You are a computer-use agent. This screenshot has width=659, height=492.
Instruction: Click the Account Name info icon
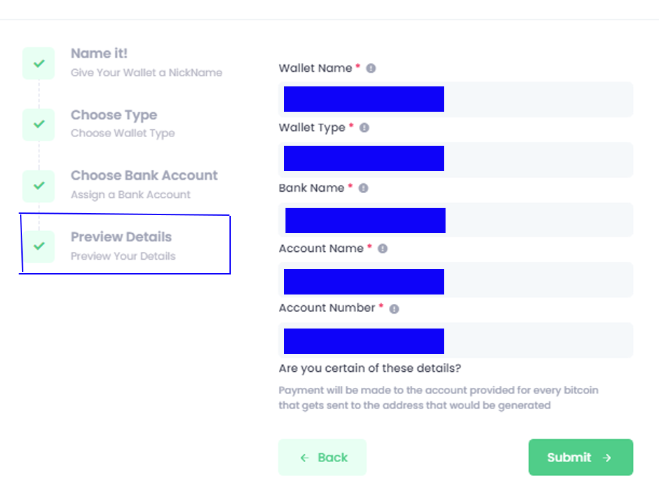382,249
